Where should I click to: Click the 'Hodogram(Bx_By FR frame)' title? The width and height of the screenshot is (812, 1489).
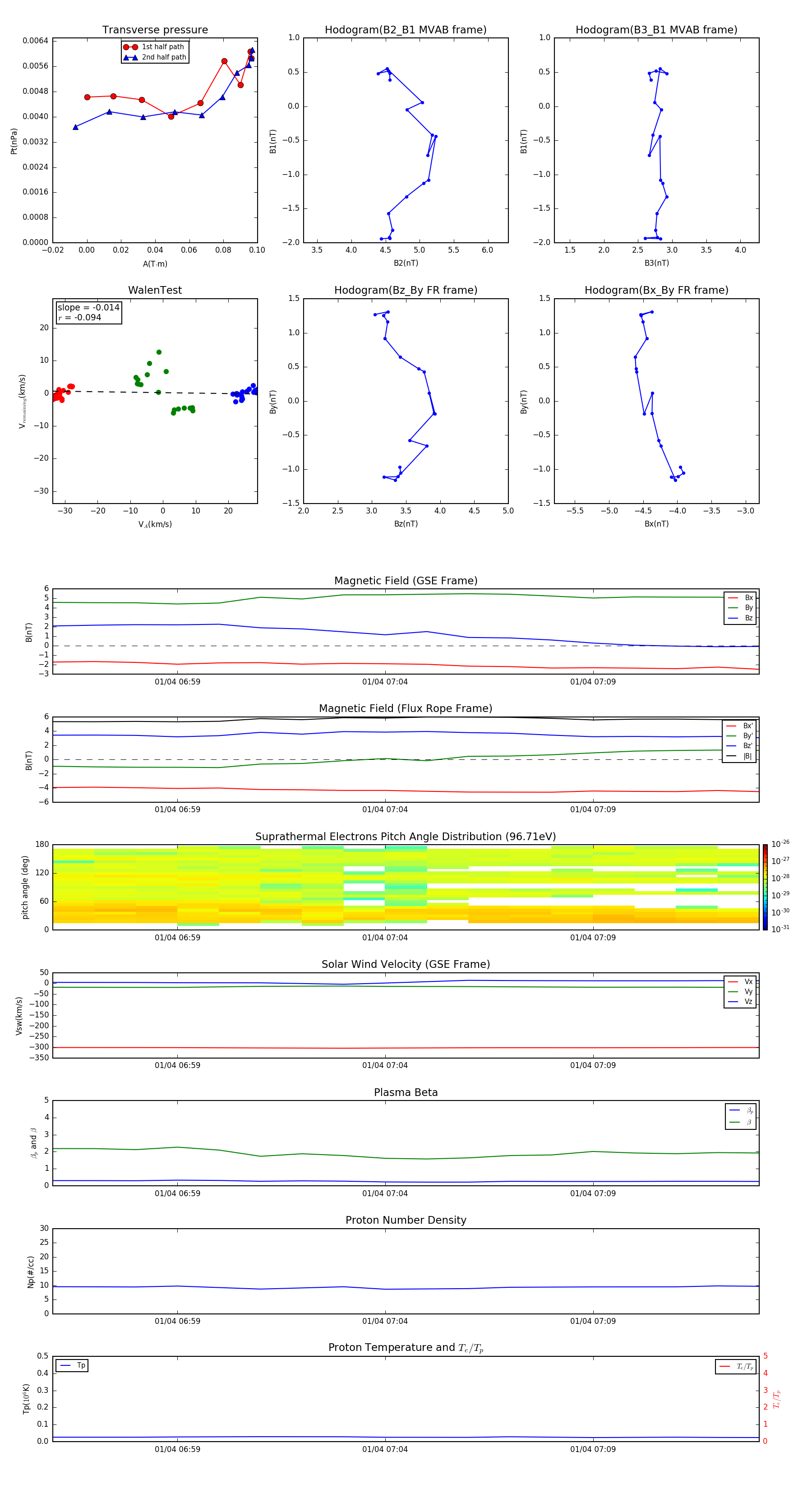(656, 290)
